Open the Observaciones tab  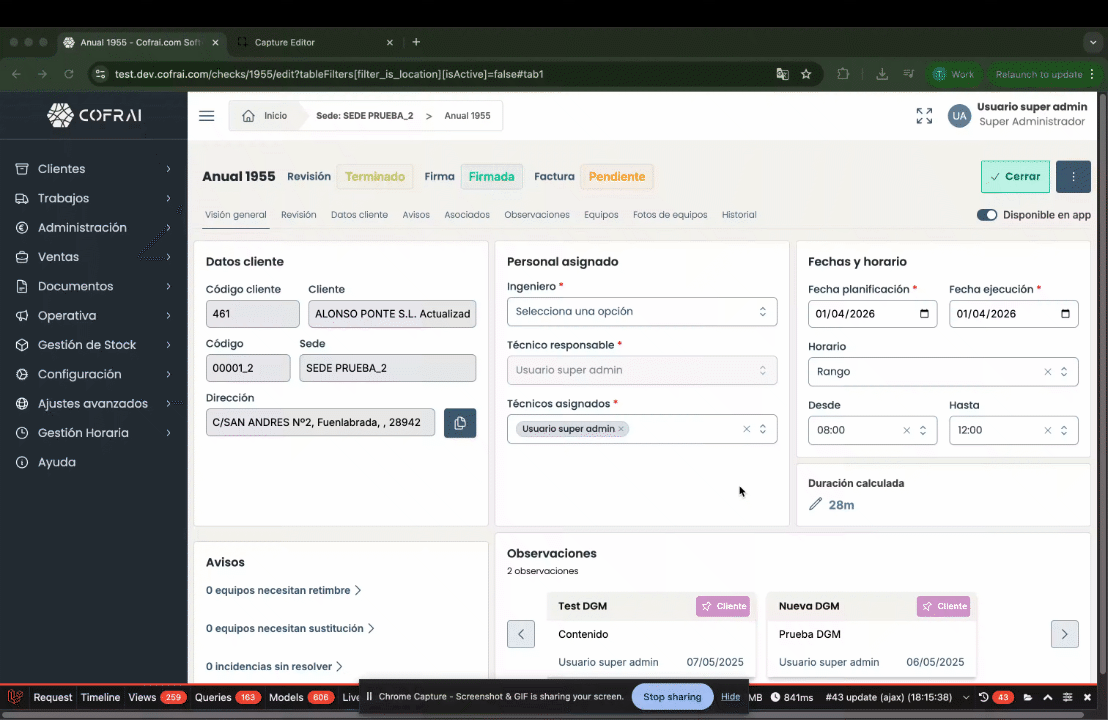537,215
